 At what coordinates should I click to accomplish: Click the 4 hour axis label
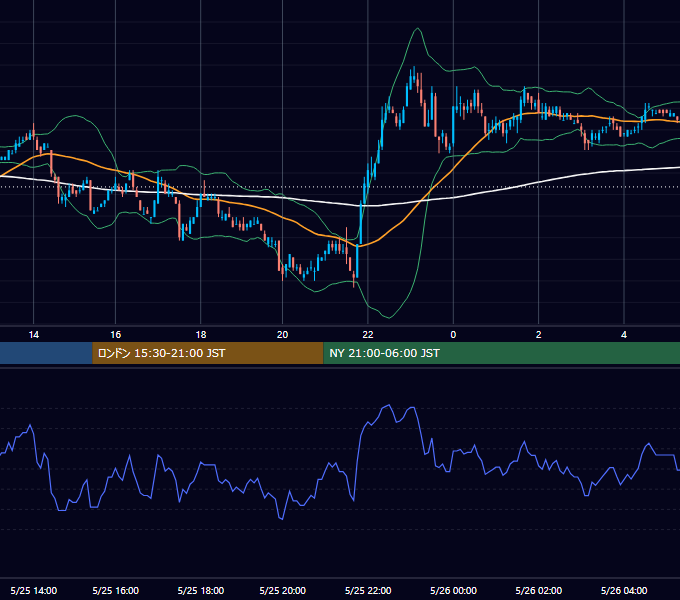[624, 335]
